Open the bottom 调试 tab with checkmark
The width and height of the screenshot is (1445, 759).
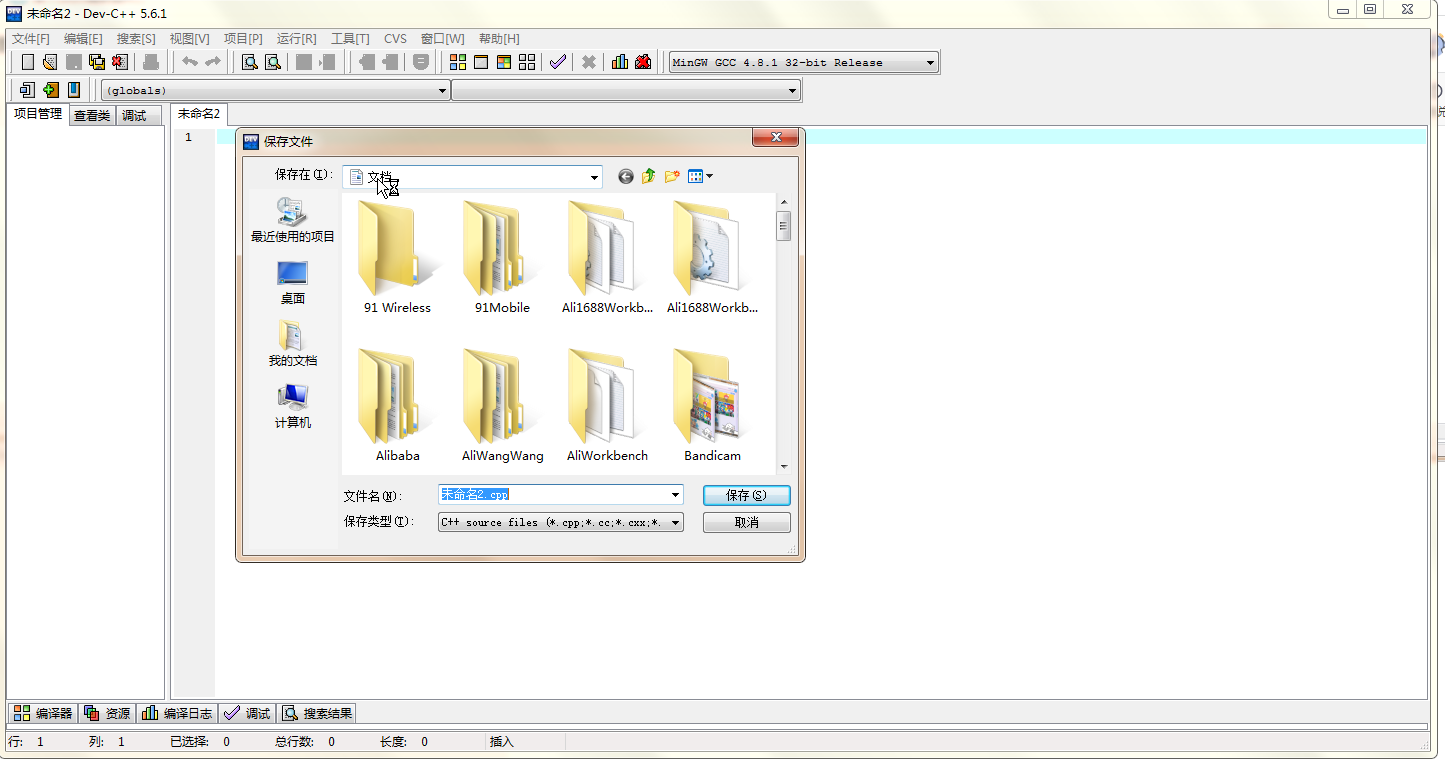point(247,713)
